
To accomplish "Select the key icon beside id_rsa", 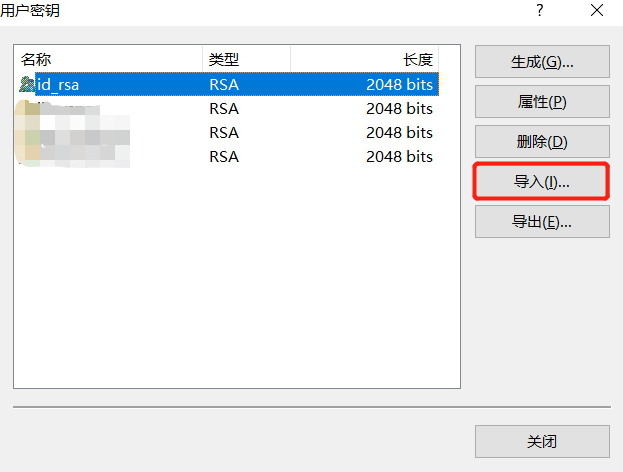I will [x=27, y=84].
